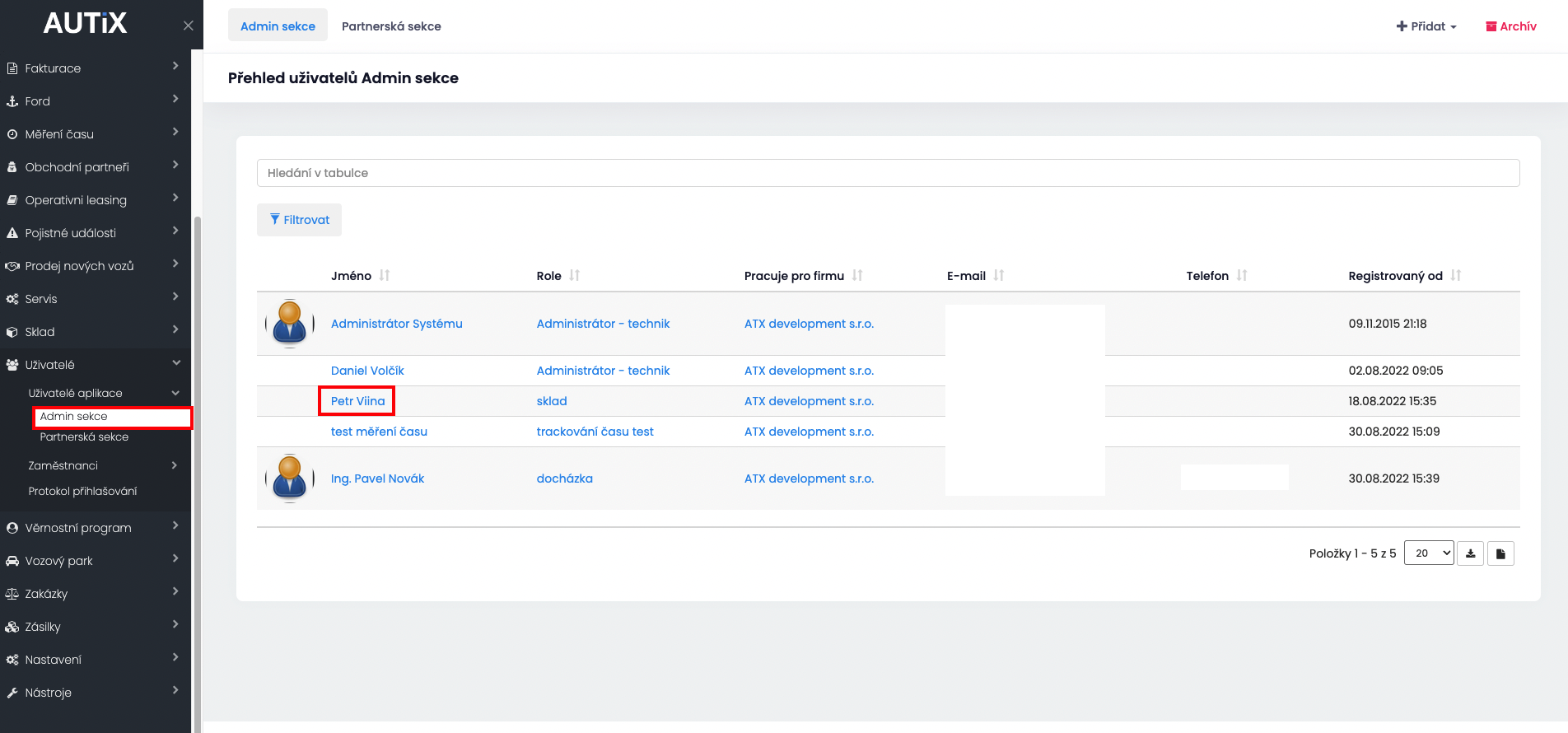Sort table by Role column
Image resolution: width=1568 pixels, height=733 pixels.
click(575, 276)
